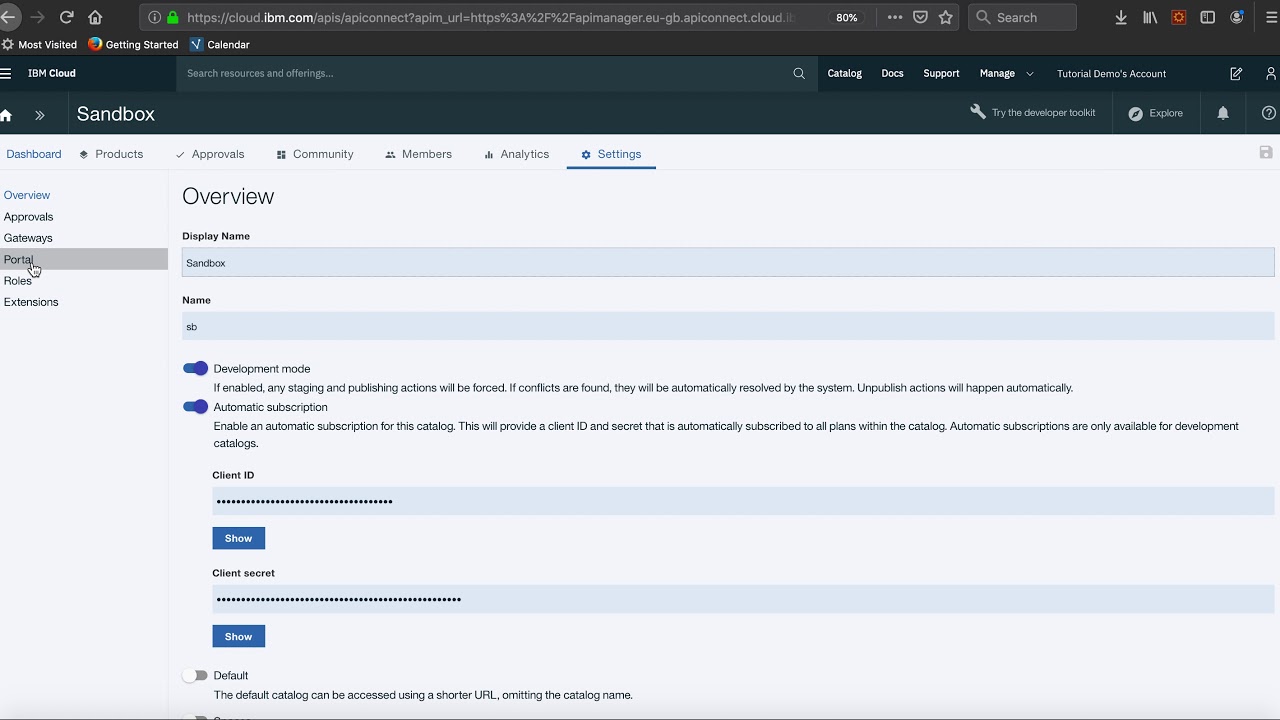Open Docs in top navigation
This screenshot has width=1280, height=720.
892,73
